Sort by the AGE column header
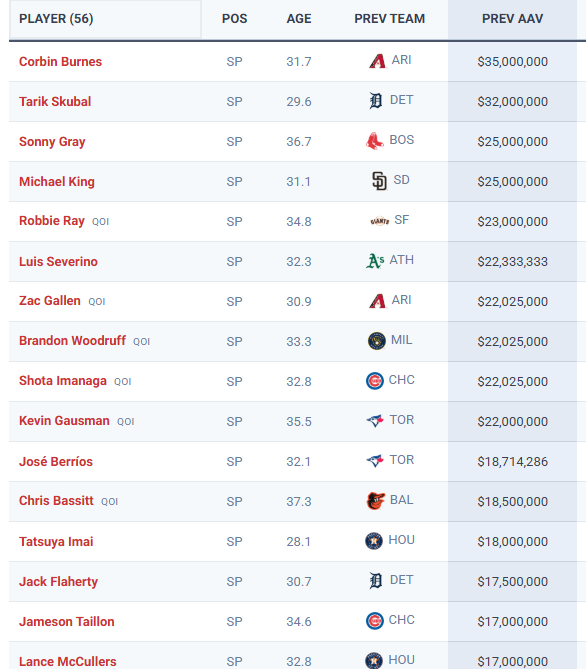This screenshot has height=669, width=586. 299,19
